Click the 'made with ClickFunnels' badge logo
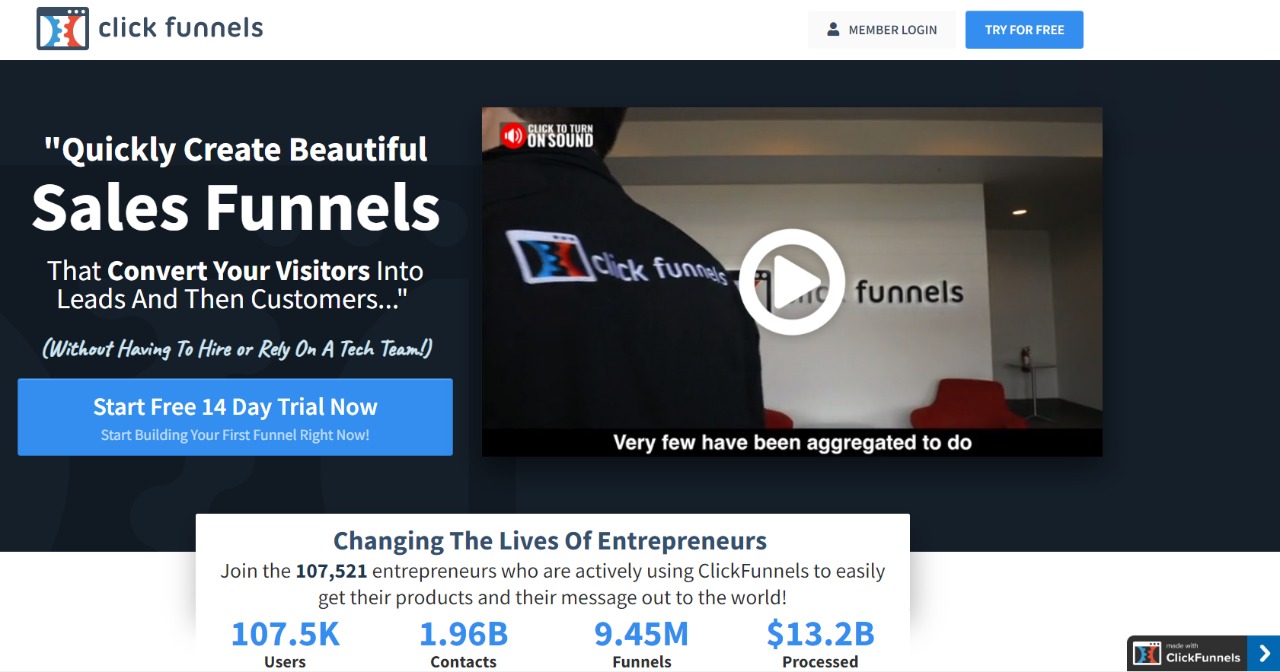The width and height of the screenshot is (1280, 672). pos(1147,654)
